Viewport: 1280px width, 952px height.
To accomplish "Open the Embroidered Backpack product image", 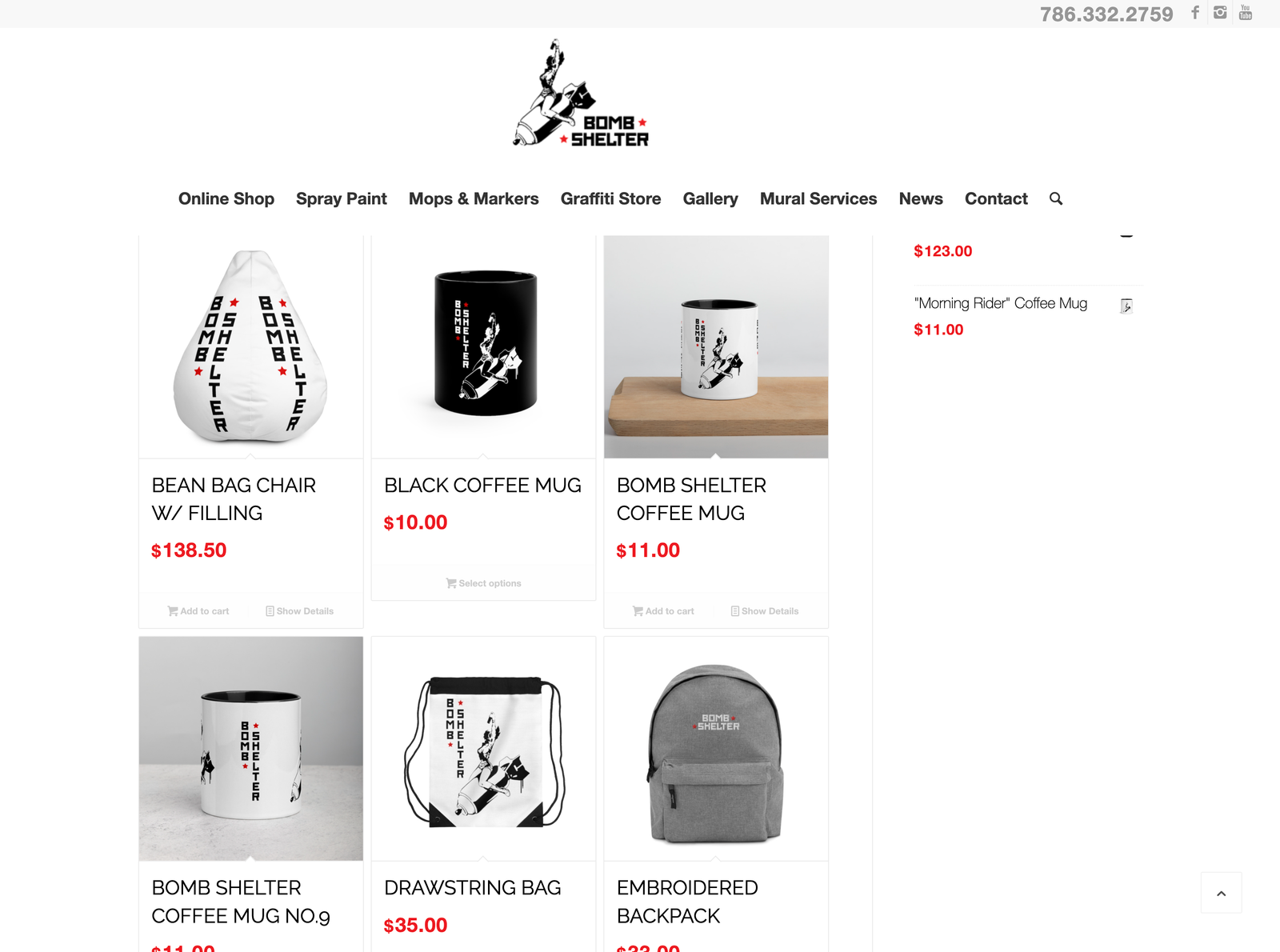I will (716, 749).
